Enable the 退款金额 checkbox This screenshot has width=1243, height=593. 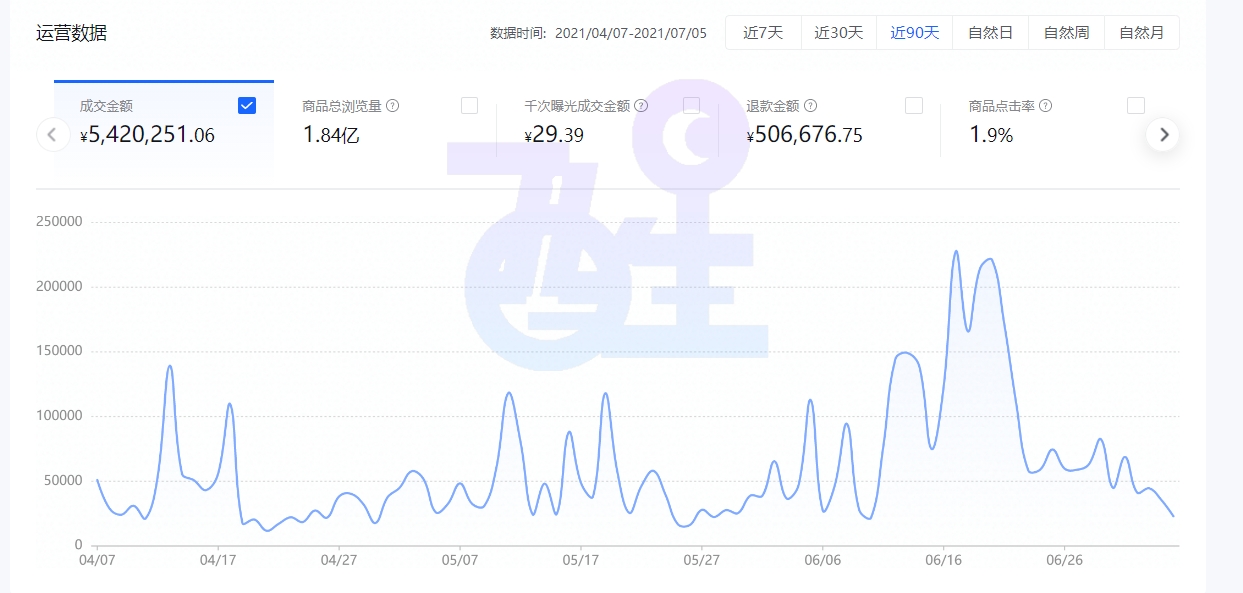914,105
